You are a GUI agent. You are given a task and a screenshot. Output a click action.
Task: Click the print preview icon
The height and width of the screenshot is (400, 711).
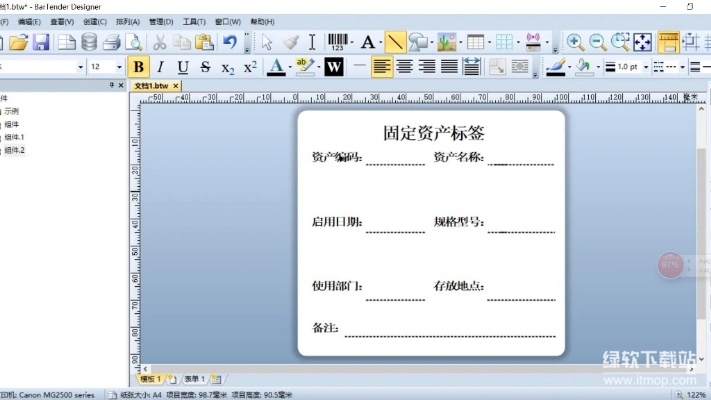(133, 42)
